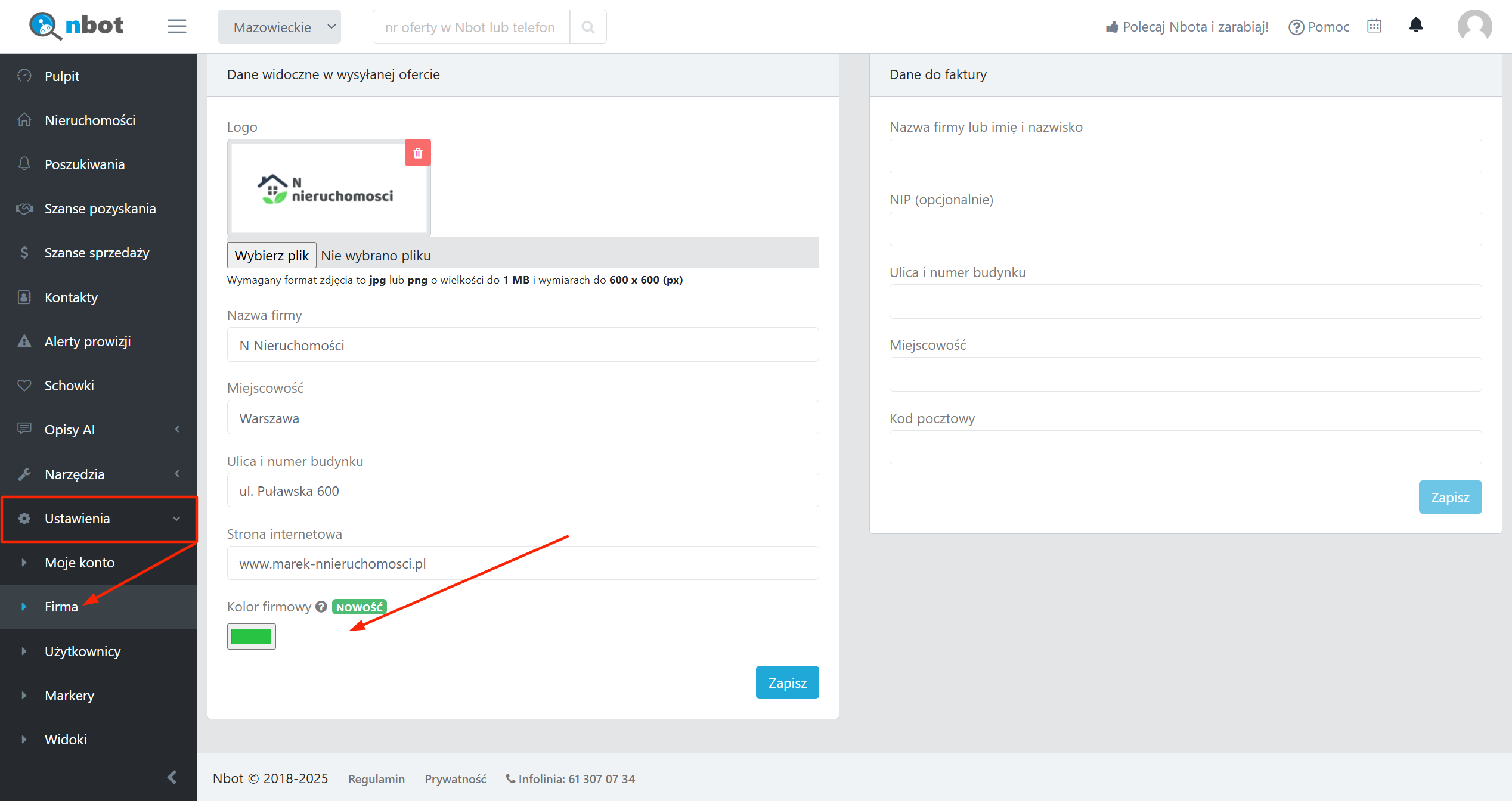Image resolution: width=1512 pixels, height=801 pixels.
Task: Open the calendar icon in header
Action: pyautogui.click(x=1374, y=26)
